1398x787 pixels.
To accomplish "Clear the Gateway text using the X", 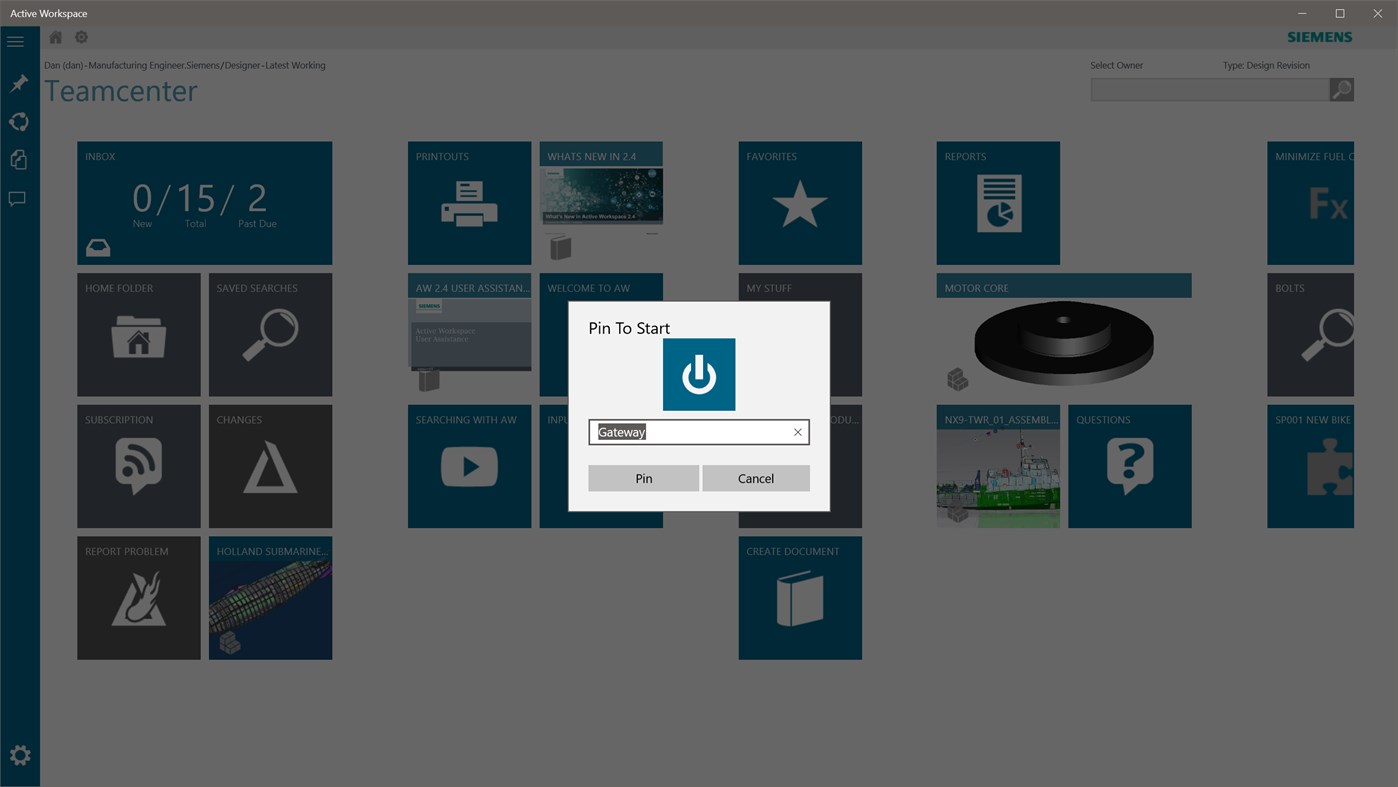I will coord(796,431).
